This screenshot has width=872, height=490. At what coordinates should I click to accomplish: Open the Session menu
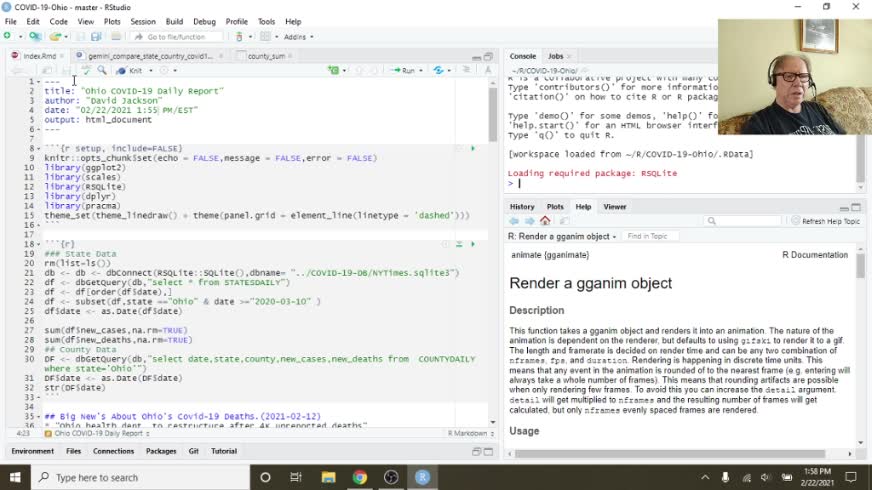pyautogui.click(x=143, y=22)
